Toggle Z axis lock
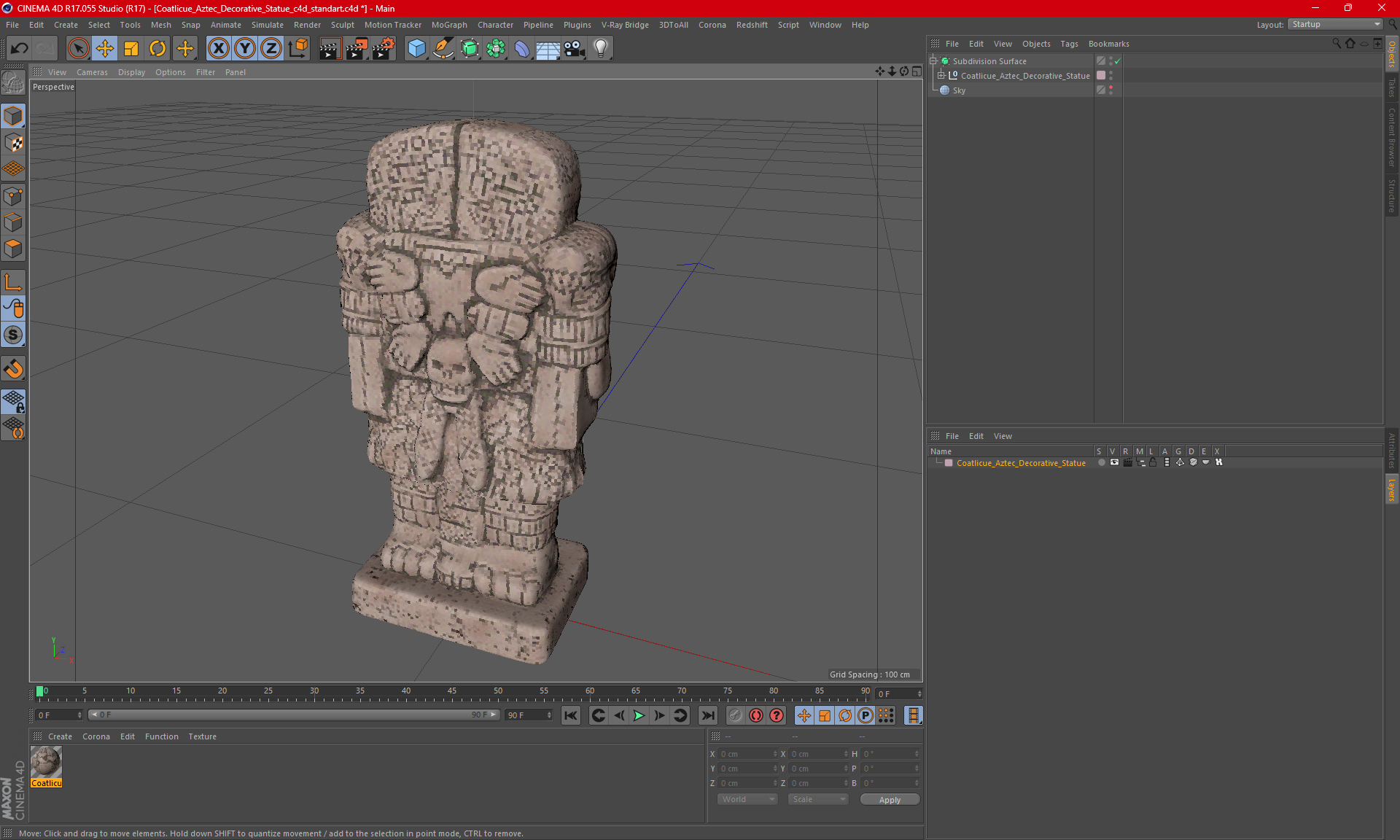This screenshot has width=1400, height=840. point(271,48)
